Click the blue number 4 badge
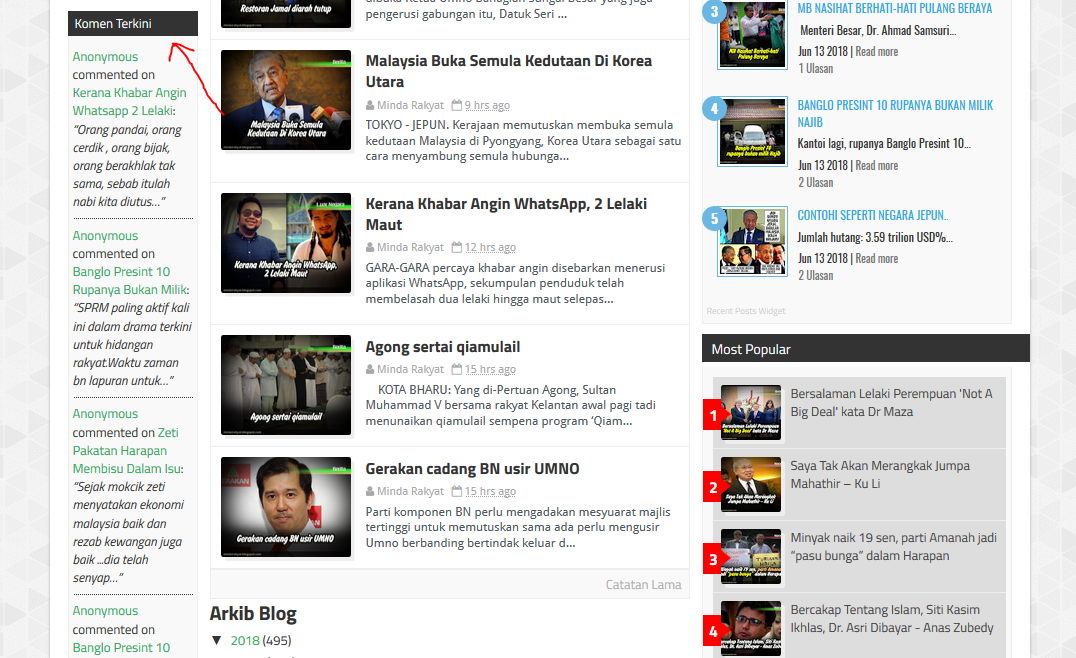 pos(714,109)
